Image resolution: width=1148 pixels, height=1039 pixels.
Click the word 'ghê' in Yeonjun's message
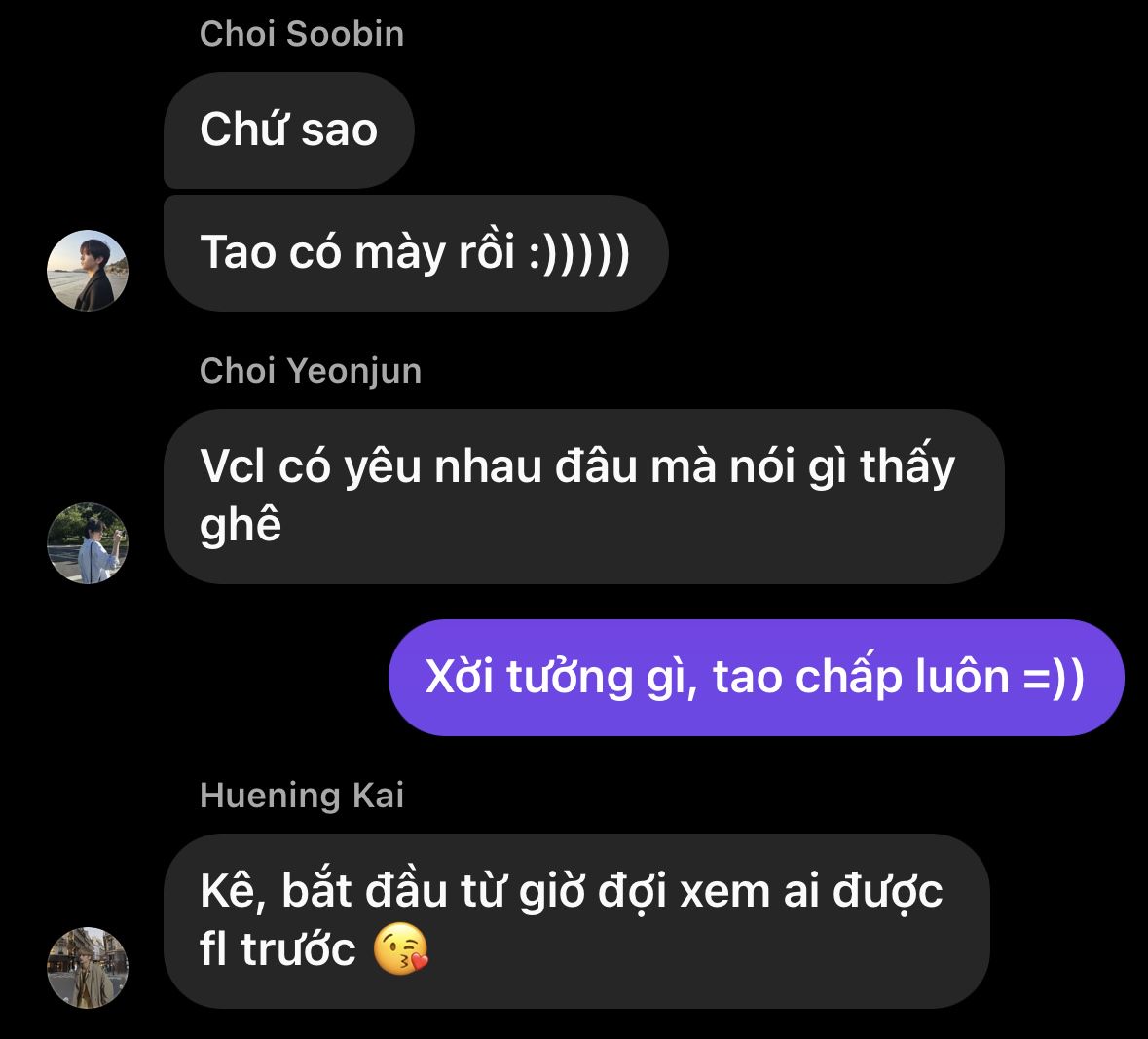coord(241,526)
